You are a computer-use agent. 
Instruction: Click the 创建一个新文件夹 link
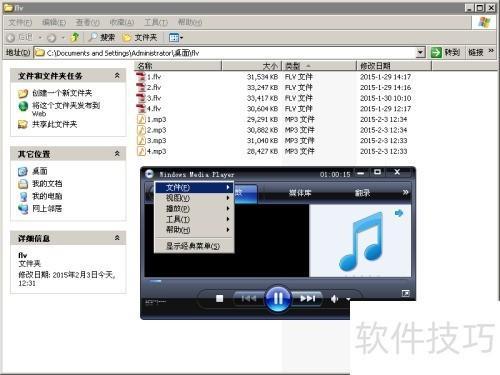pos(62,93)
